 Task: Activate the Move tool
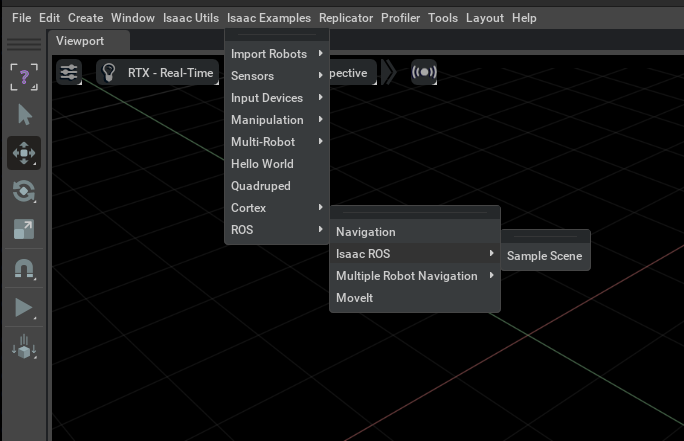coord(24,153)
